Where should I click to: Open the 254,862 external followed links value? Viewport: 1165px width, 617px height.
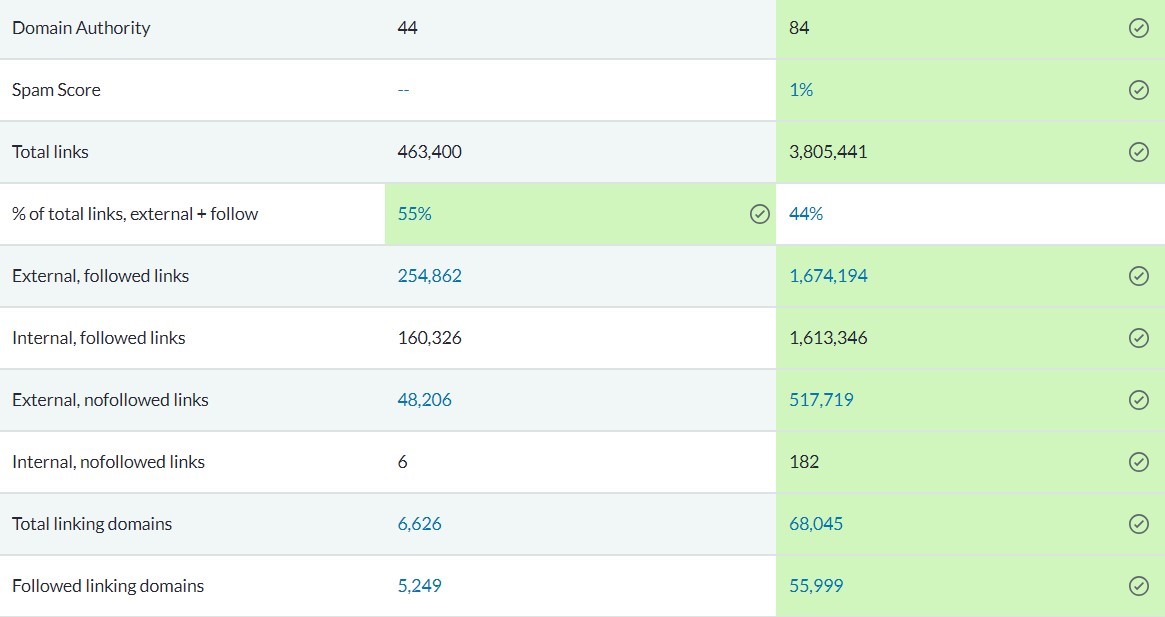coord(429,276)
